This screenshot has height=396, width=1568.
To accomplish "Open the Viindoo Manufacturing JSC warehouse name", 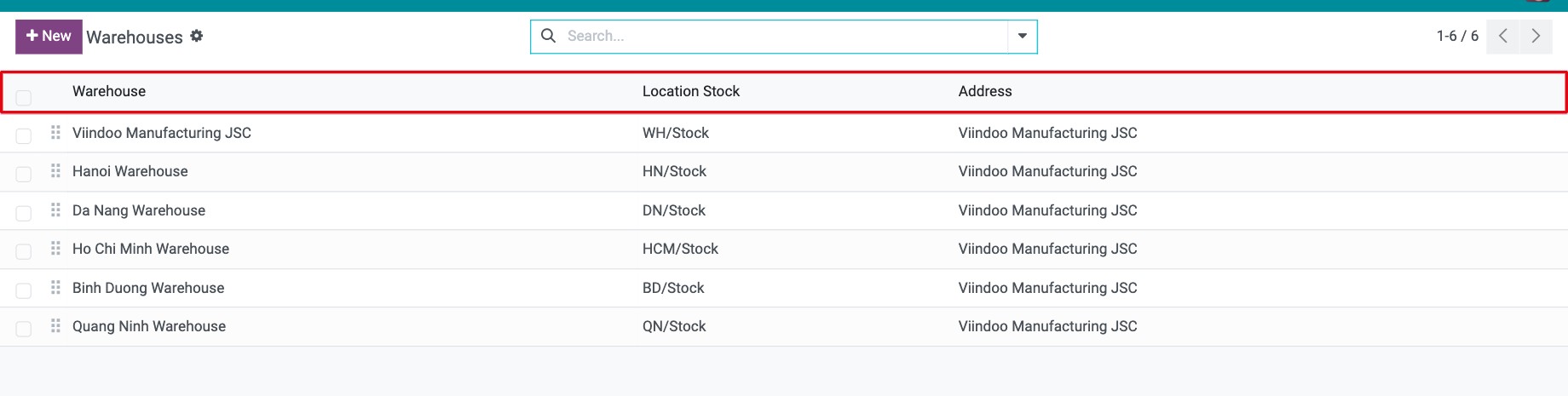I will (162, 133).
